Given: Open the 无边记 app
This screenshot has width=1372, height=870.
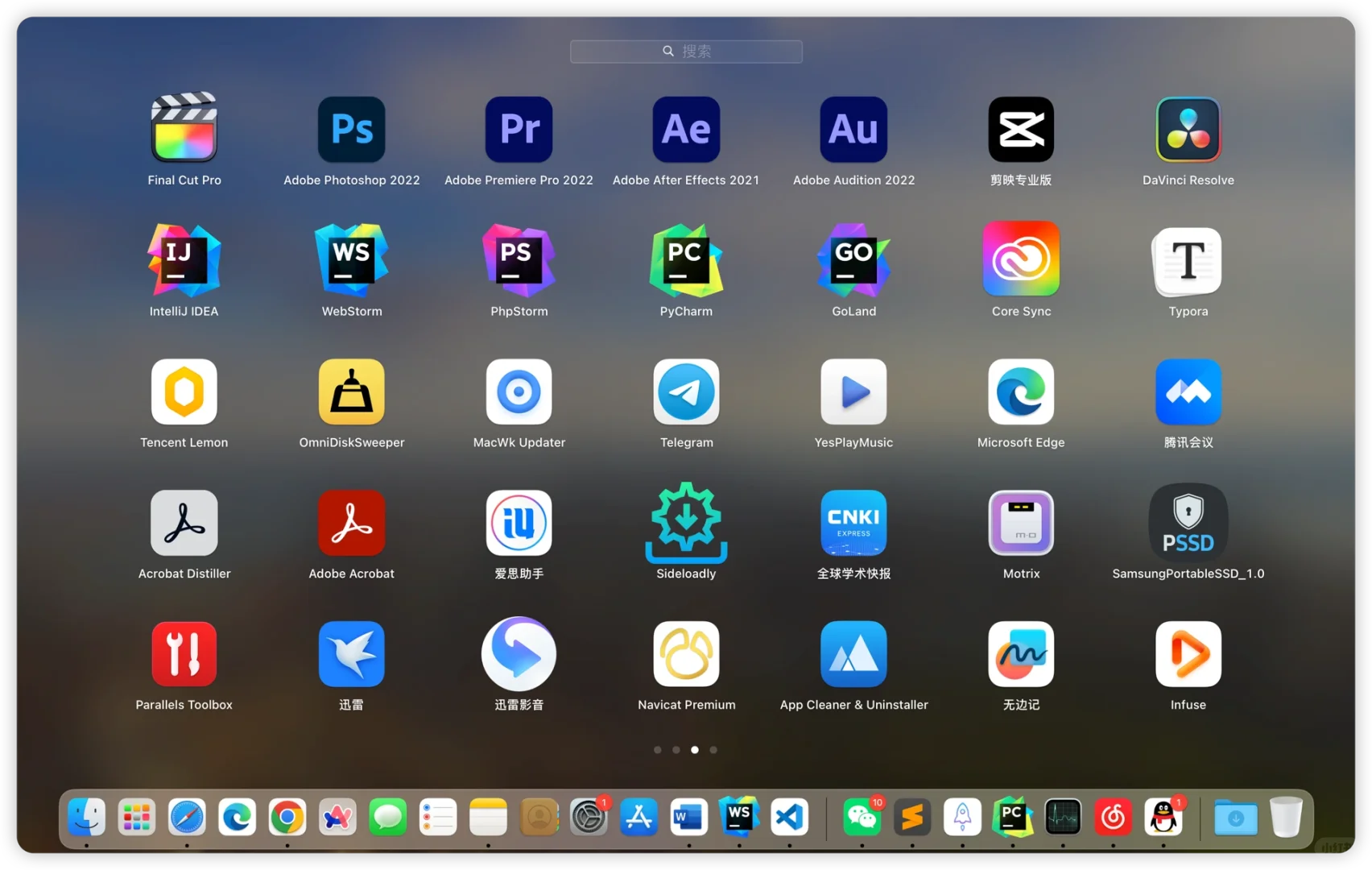Looking at the screenshot, I should tap(1022, 654).
